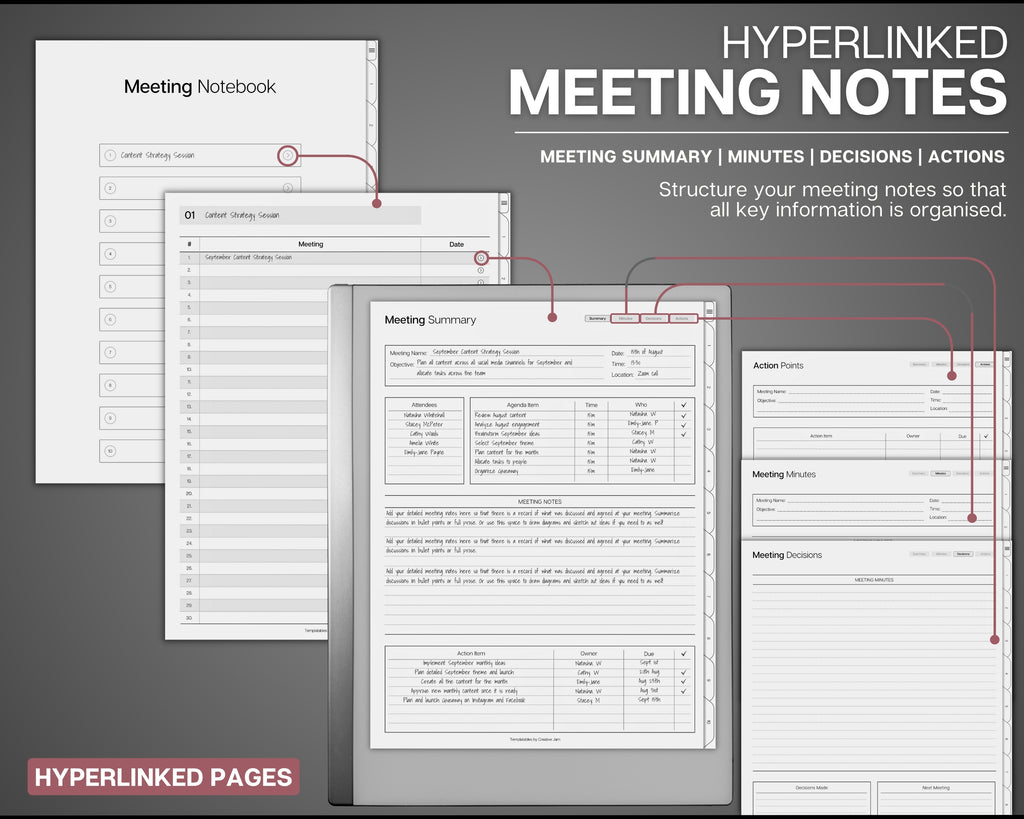Toggle checkmark for Brainstorm September ideas agenda item

click(x=683, y=433)
